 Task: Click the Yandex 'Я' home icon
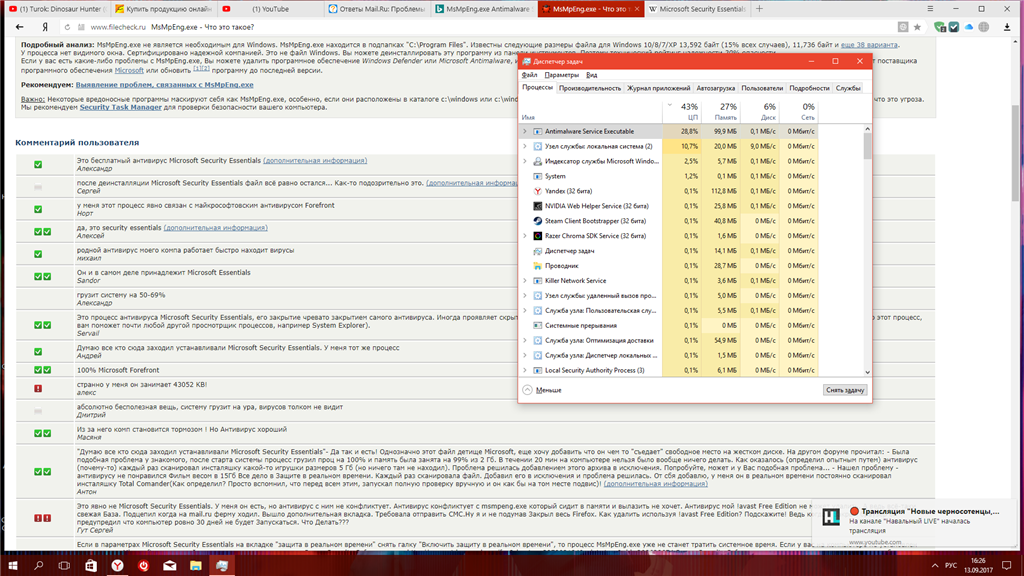[45, 27]
